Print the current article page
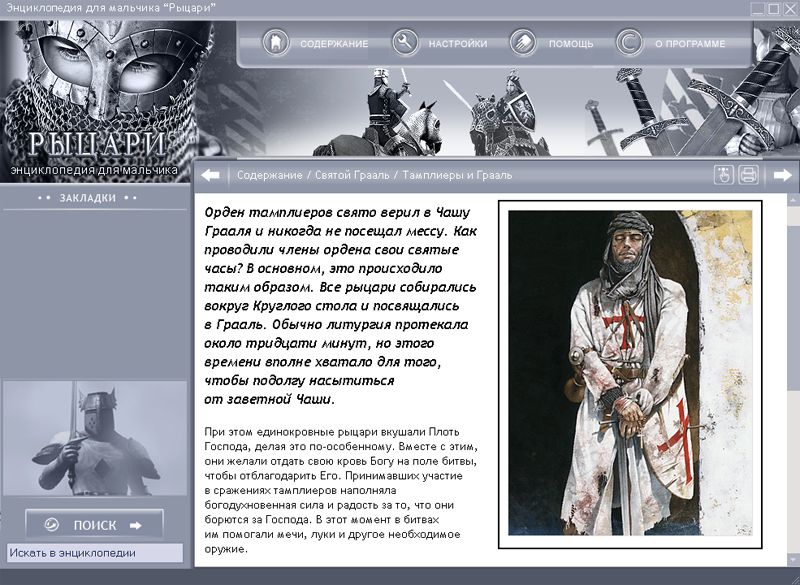 pos(749,175)
